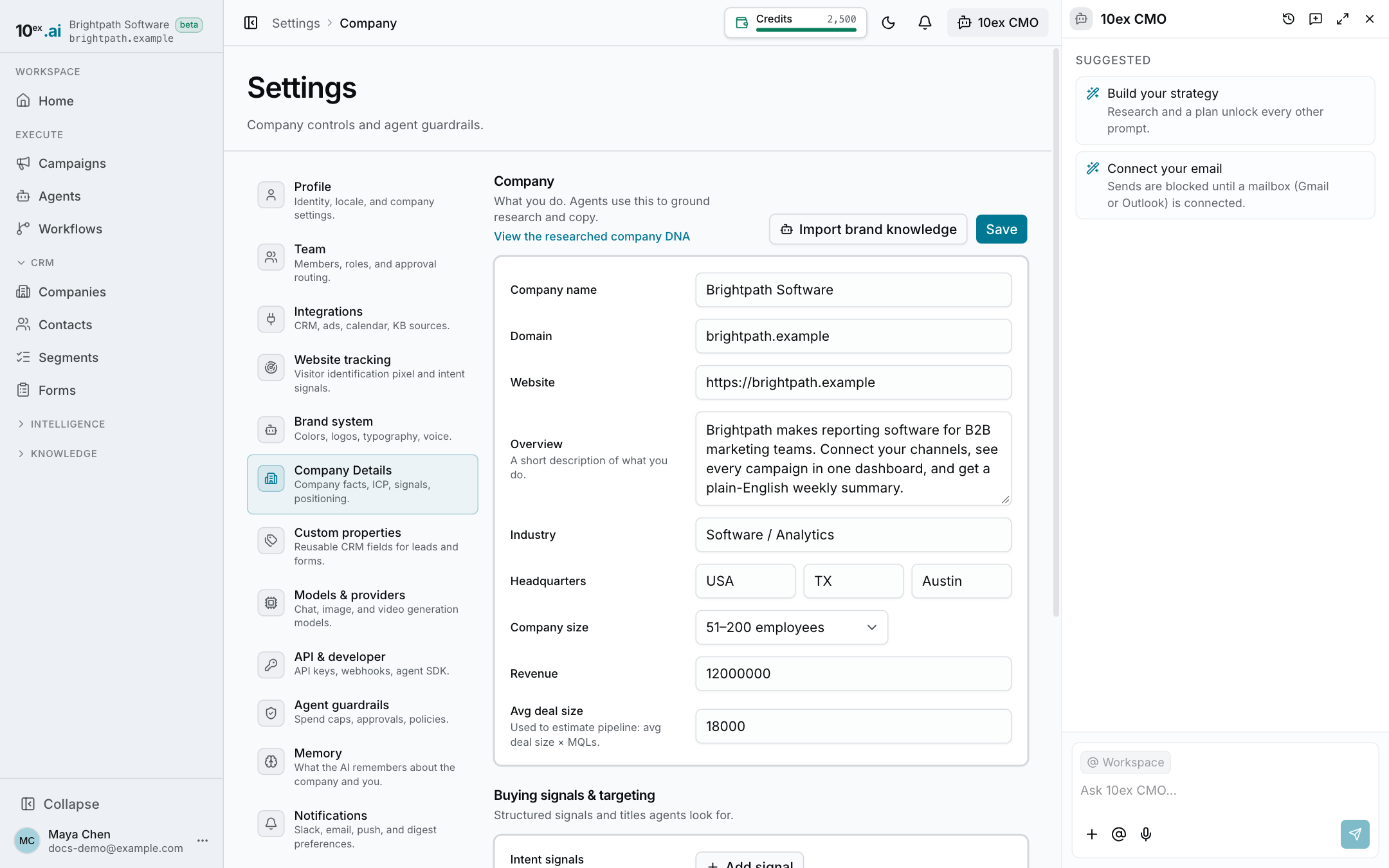Open the Brand system settings section
Image resolution: width=1389 pixels, height=868 pixels.
pos(363,428)
